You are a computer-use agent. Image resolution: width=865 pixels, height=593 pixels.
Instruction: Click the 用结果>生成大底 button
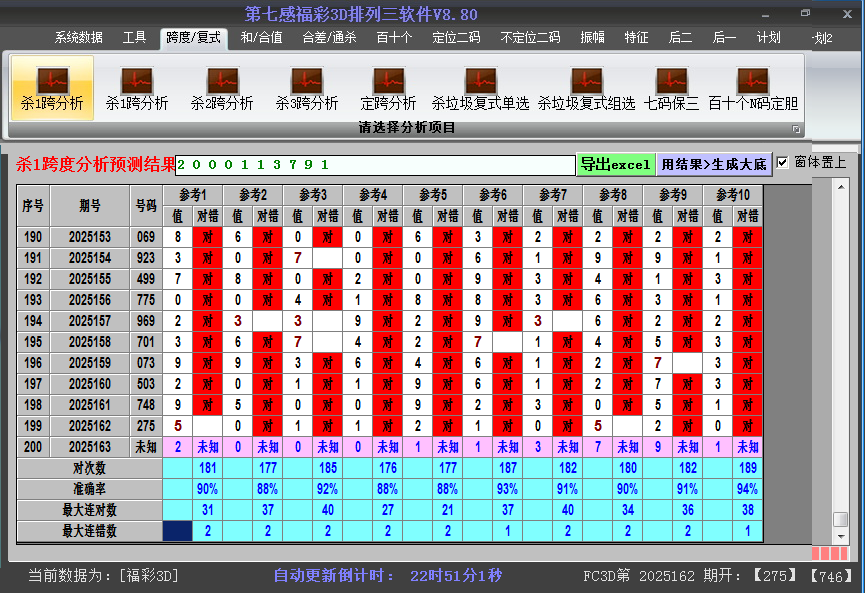[x=714, y=164]
